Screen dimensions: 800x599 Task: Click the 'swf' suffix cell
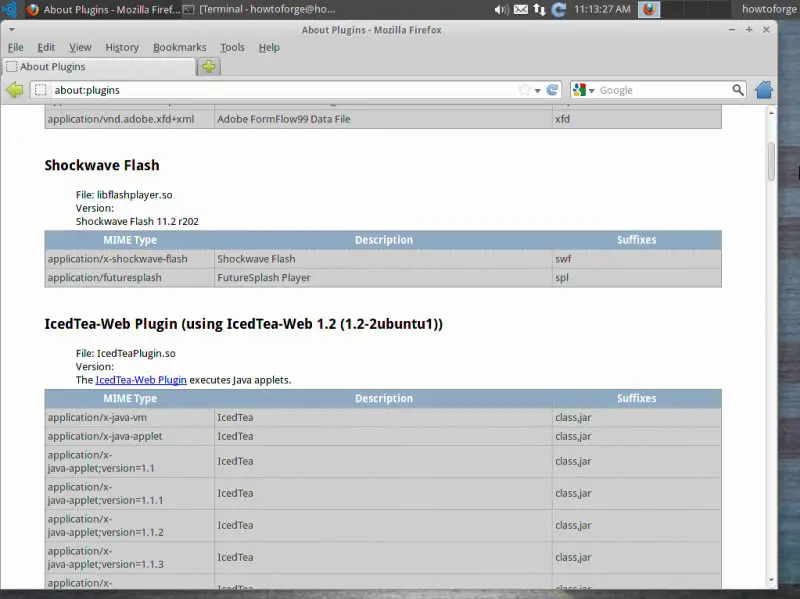[x=637, y=259]
